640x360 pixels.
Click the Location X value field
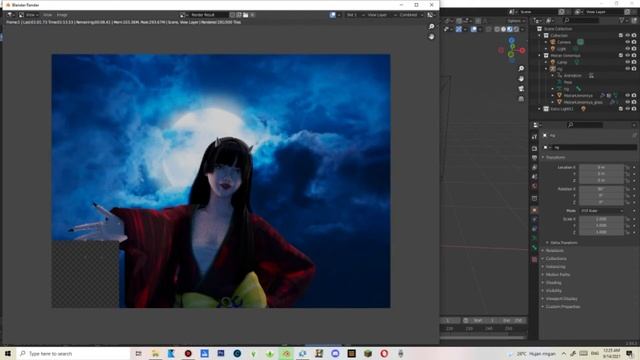pos(601,167)
